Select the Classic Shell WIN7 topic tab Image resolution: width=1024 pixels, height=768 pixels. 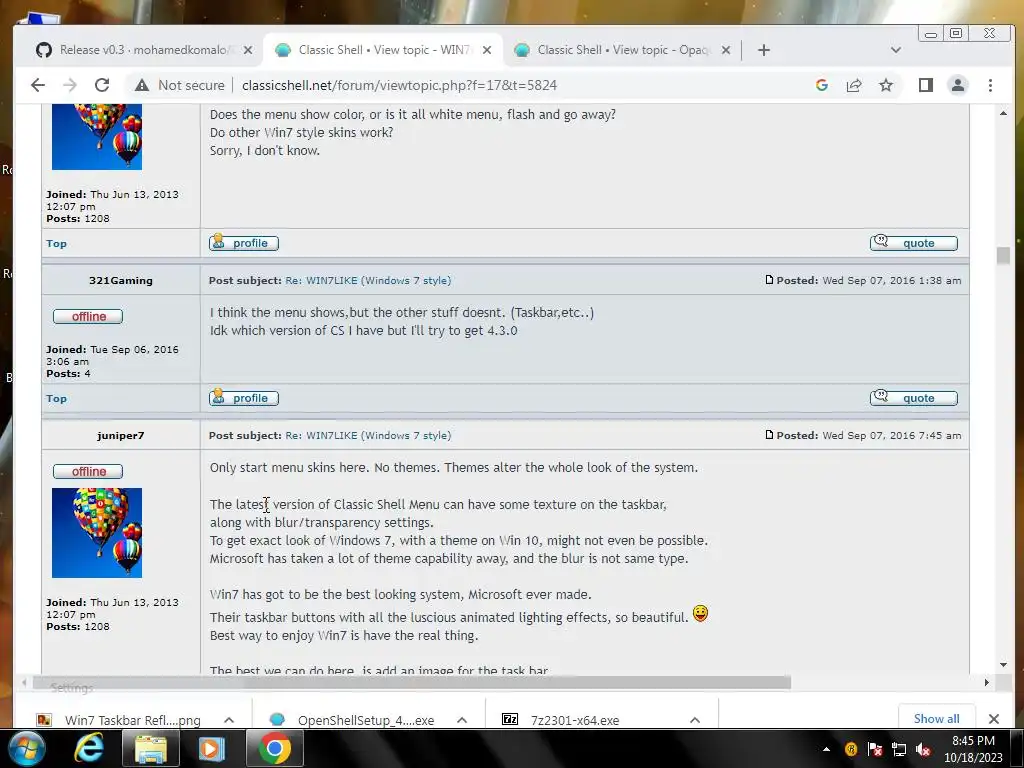click(383, 50)
